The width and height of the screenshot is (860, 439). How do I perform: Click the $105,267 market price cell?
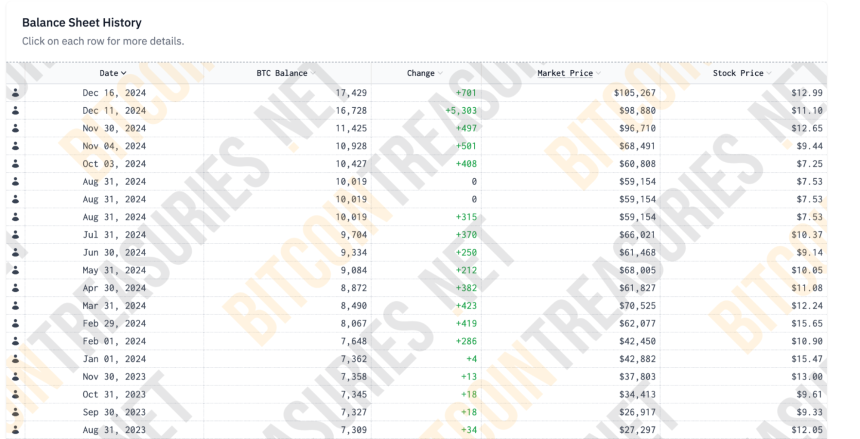[x=635, y=93]
